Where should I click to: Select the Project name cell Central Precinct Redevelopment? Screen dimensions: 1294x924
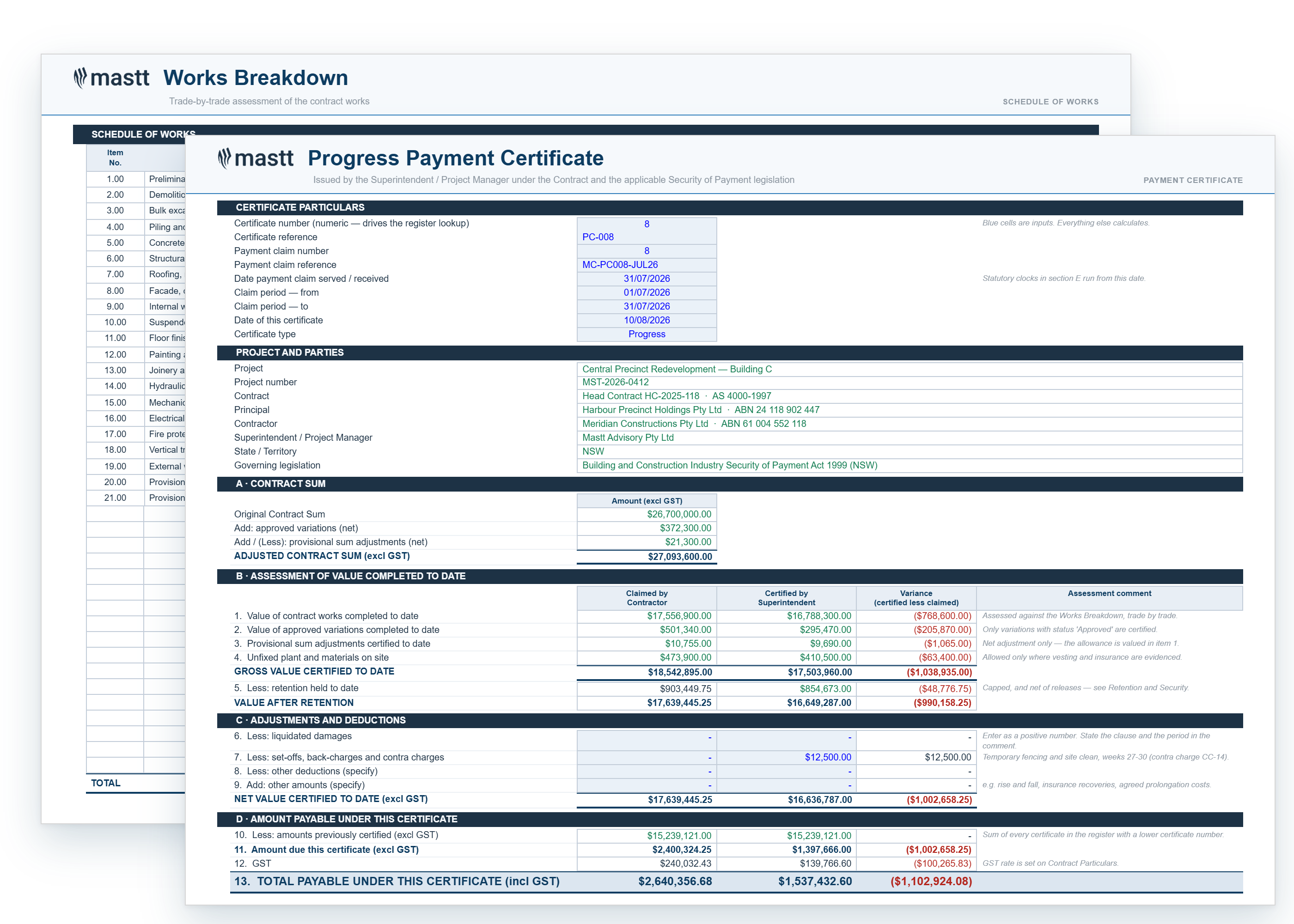point(909,369)
